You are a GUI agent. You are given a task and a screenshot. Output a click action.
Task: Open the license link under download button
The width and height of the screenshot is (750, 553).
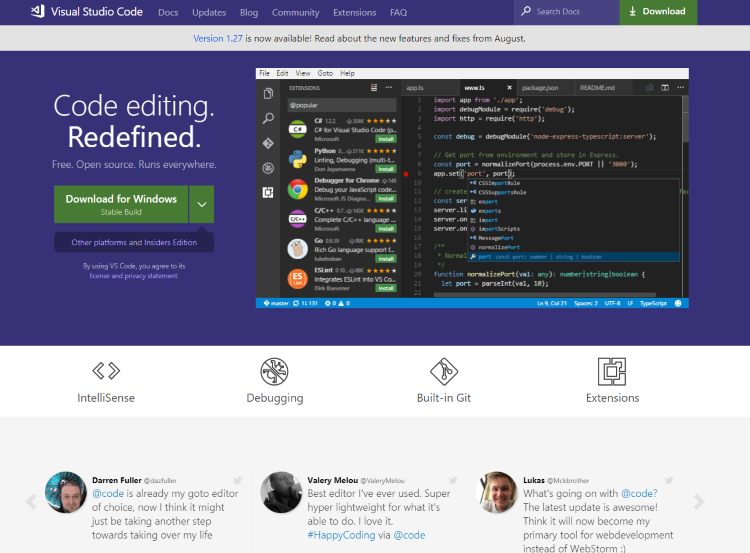click(x=99, y=276)
